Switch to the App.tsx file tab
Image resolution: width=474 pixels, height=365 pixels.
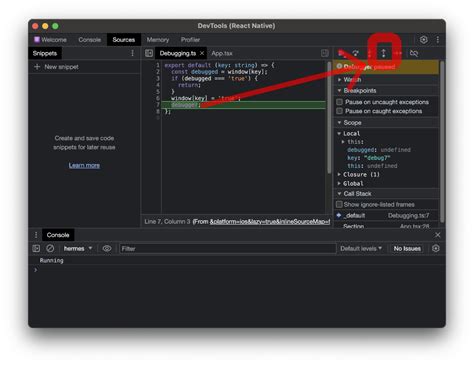click(x=222, y=53)
